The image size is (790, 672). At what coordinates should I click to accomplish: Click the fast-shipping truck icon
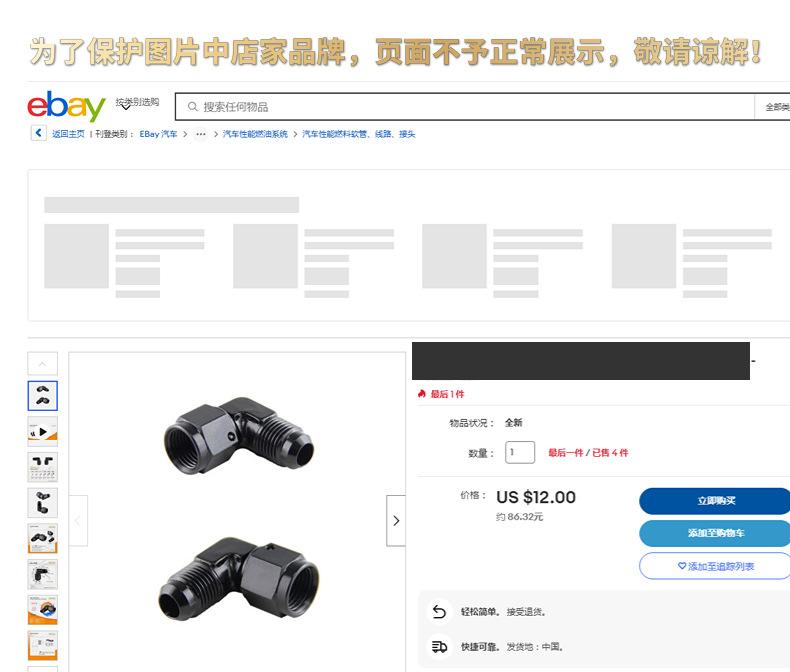439,647
